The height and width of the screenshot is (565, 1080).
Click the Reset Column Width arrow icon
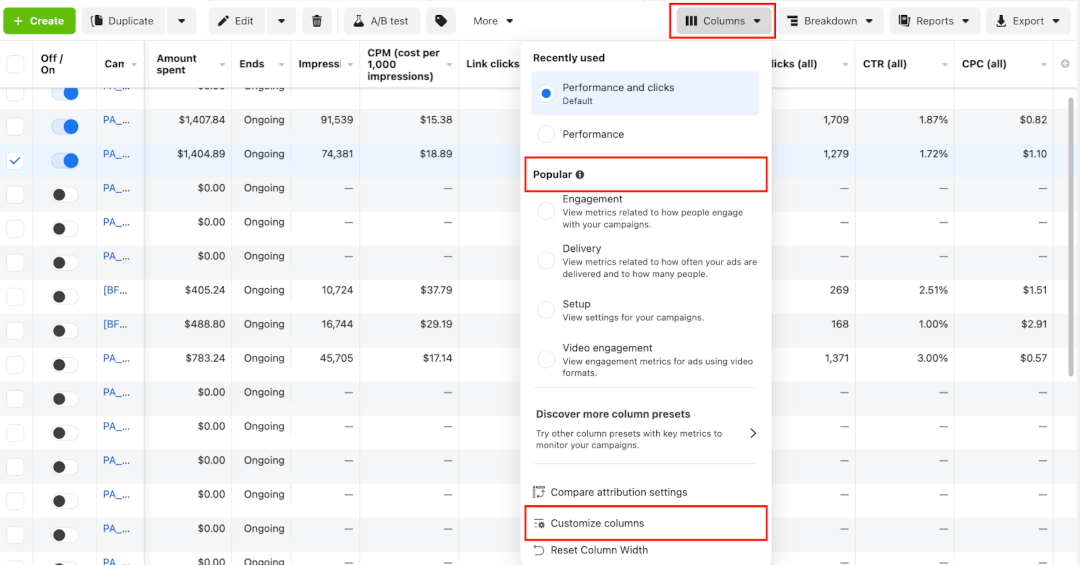coord(539,550)
